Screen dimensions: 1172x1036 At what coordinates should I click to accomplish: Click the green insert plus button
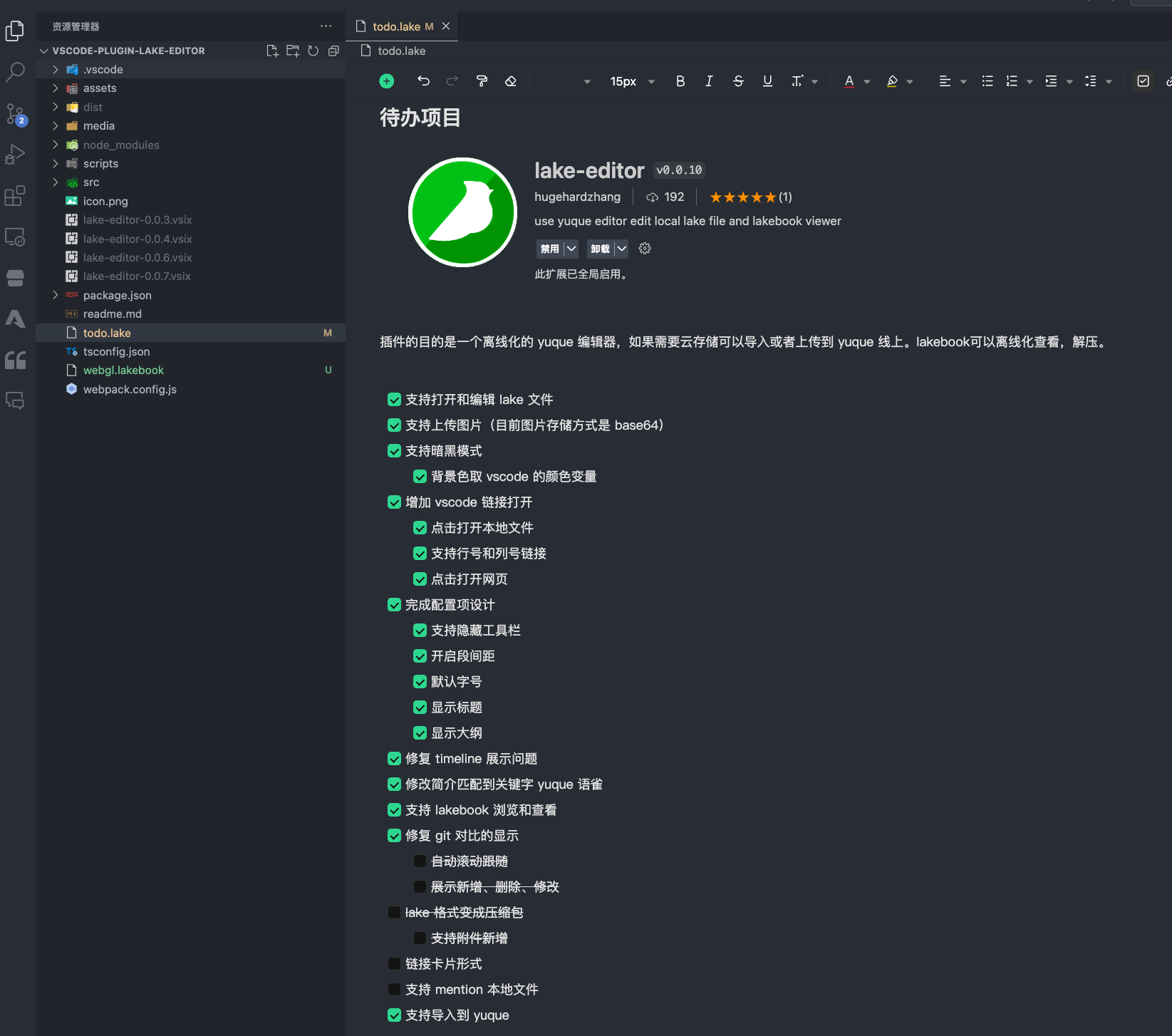point(386,81)
